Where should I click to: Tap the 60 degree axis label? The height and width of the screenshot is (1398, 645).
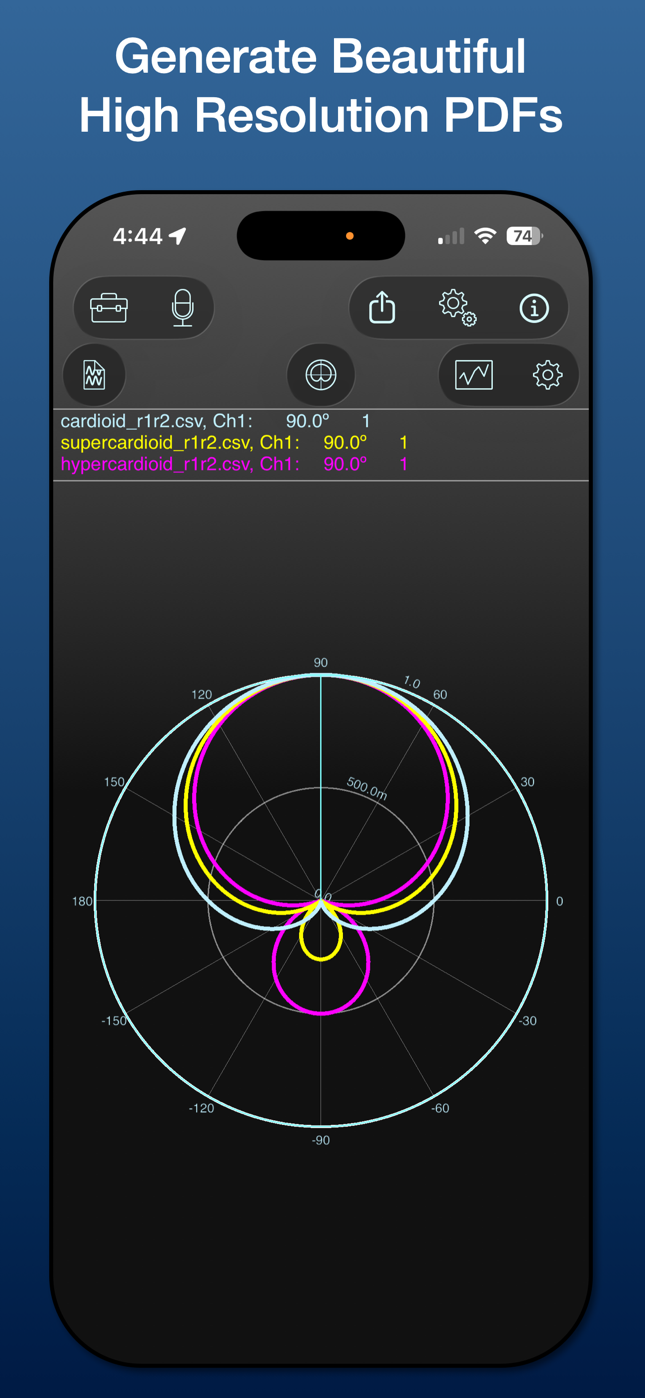click(440, 694)
